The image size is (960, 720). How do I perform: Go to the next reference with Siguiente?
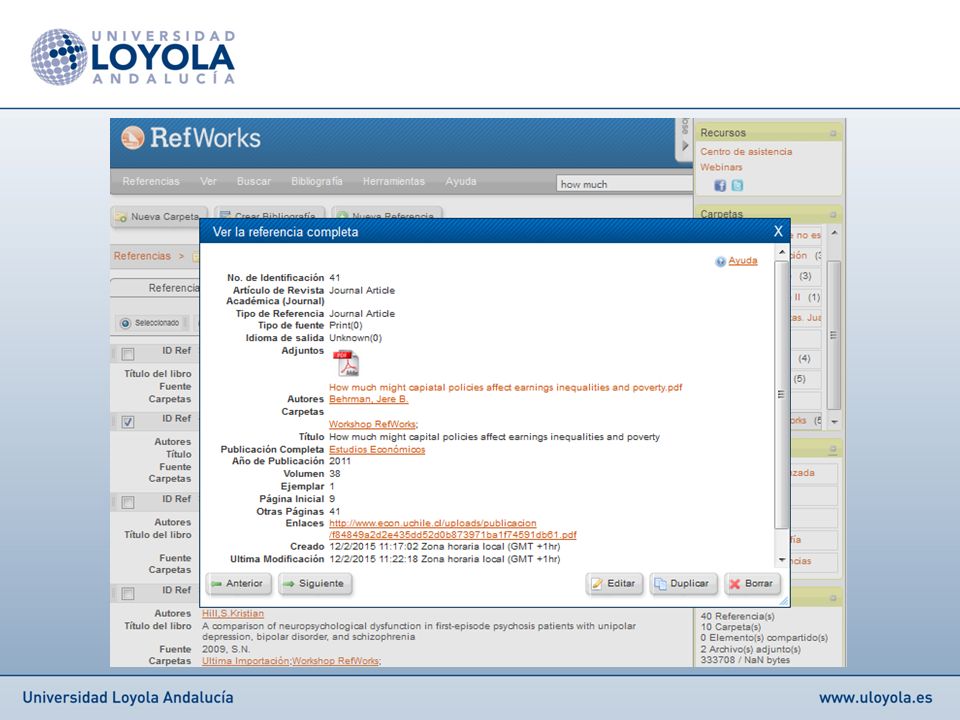click(315, 583)
